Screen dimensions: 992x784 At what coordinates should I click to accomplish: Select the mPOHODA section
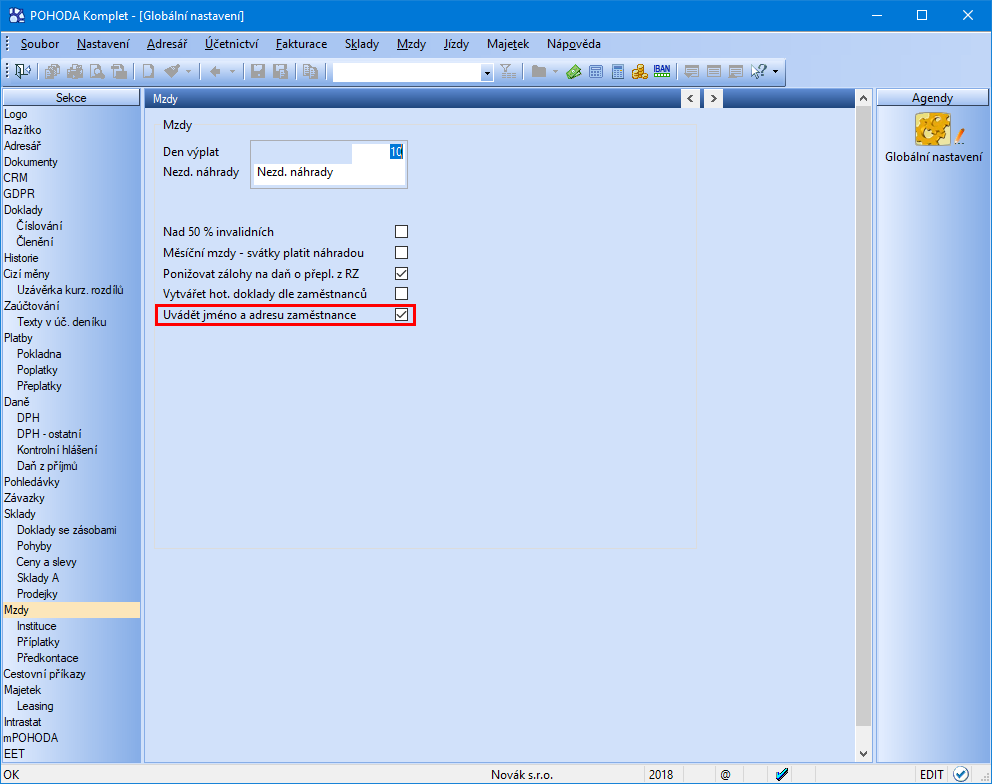coord(30,738)
